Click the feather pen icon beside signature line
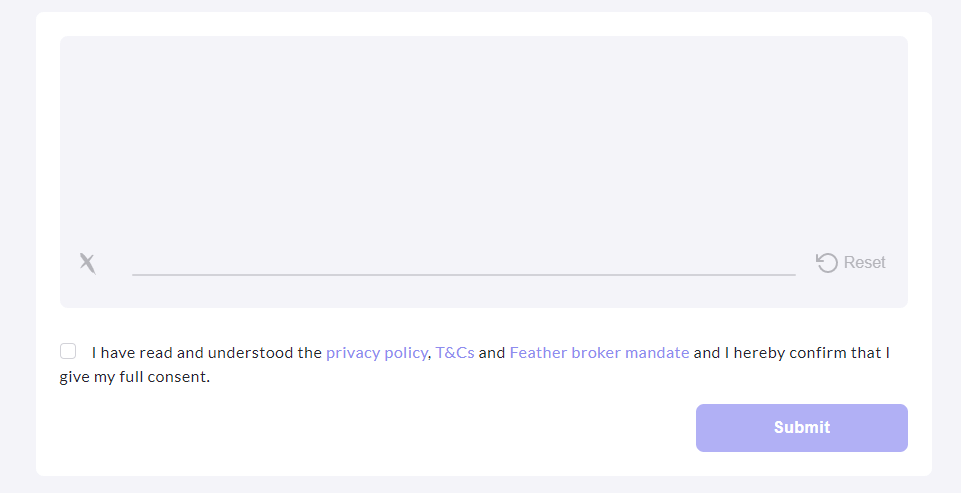 pos(88,264)
